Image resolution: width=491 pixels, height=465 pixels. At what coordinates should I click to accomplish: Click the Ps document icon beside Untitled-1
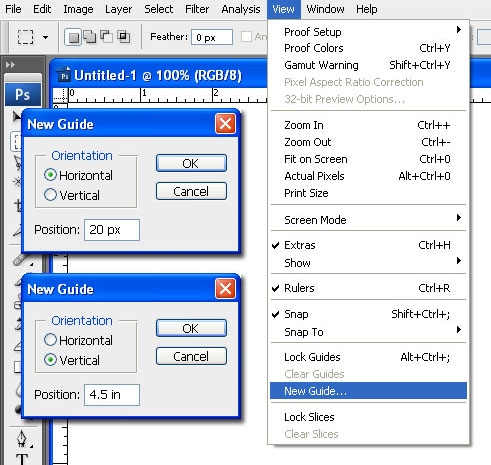pos(64,75)
